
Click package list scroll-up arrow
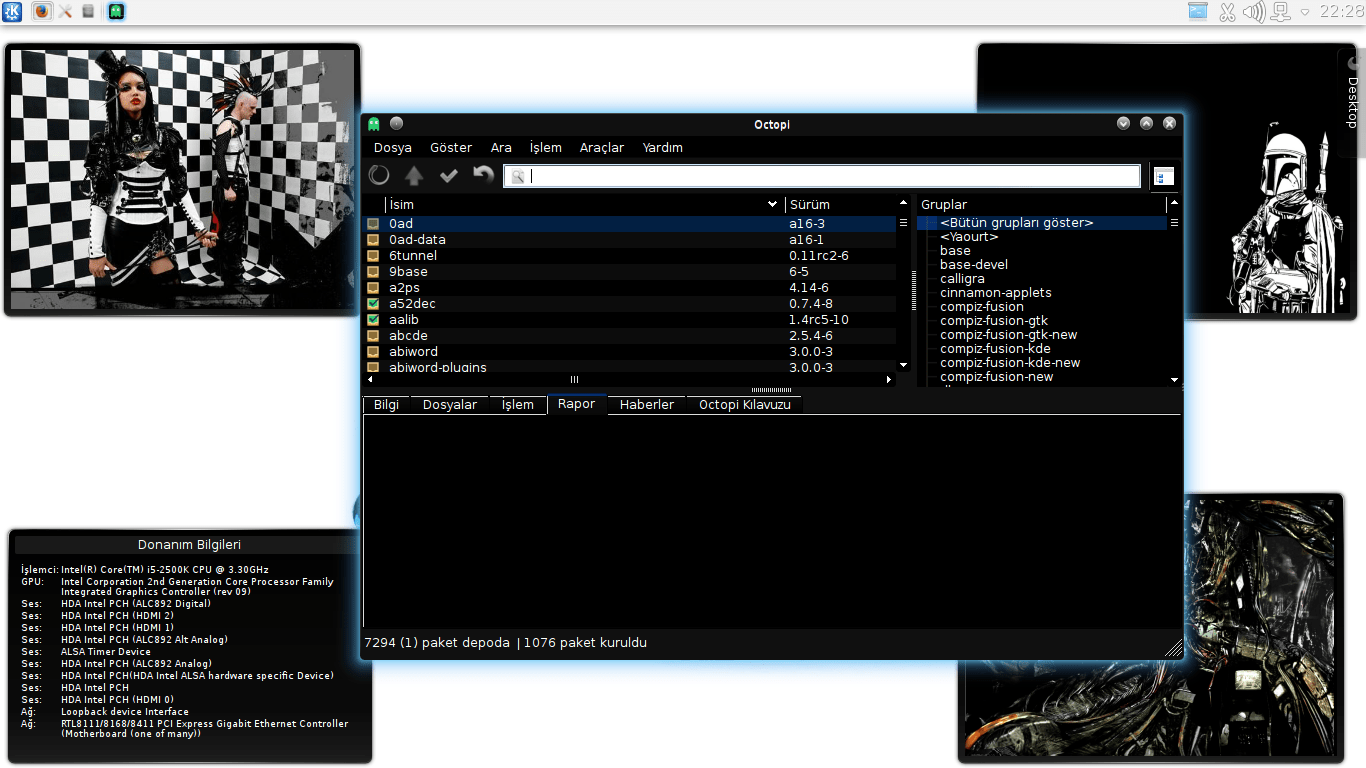(x=903, y=203)
